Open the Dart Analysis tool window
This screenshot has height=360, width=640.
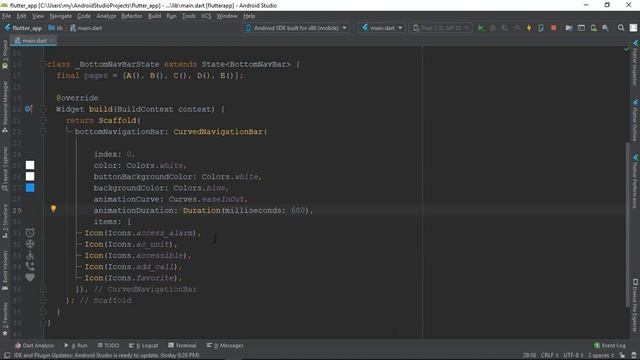[34, 345]
